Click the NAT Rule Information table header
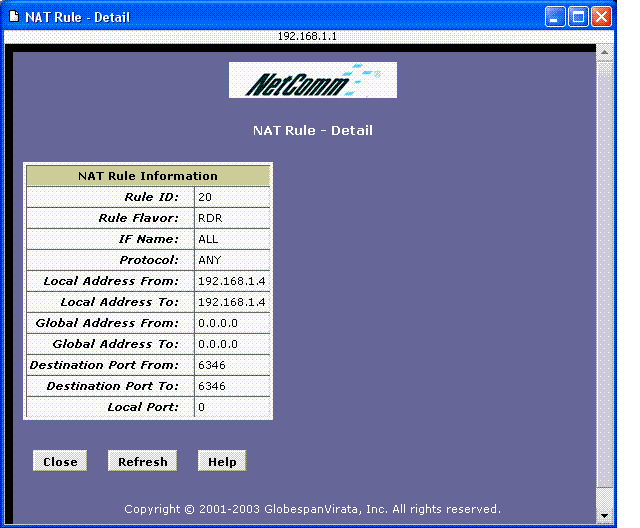Image resolution: width=640 pixels, height=528 pixels. pyautogui.click(x=148, y=176)
